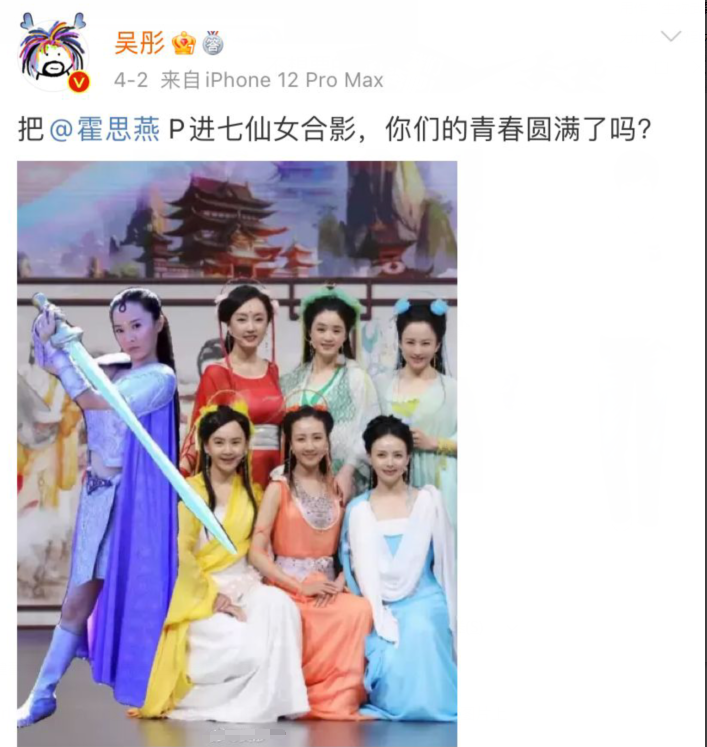The image size is (707, 747).
Task: Tap the iPhone 12 Pro Max source text
Action: (294, 80)
